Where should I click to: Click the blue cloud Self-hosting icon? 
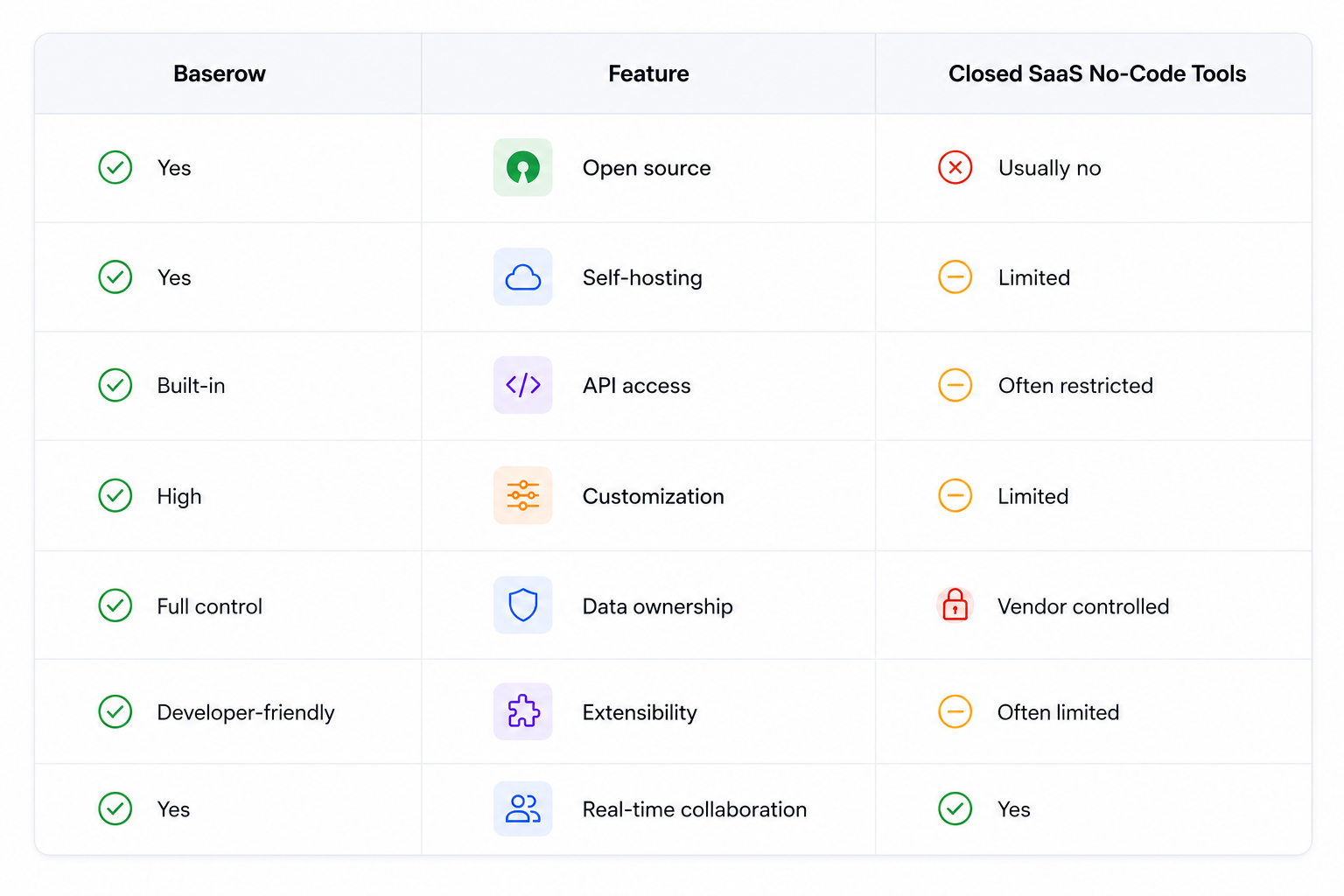(523, 276)
